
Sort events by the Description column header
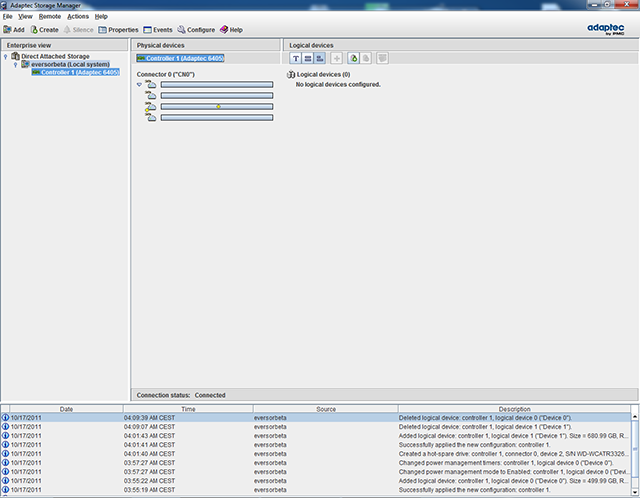tap(514, 409)
